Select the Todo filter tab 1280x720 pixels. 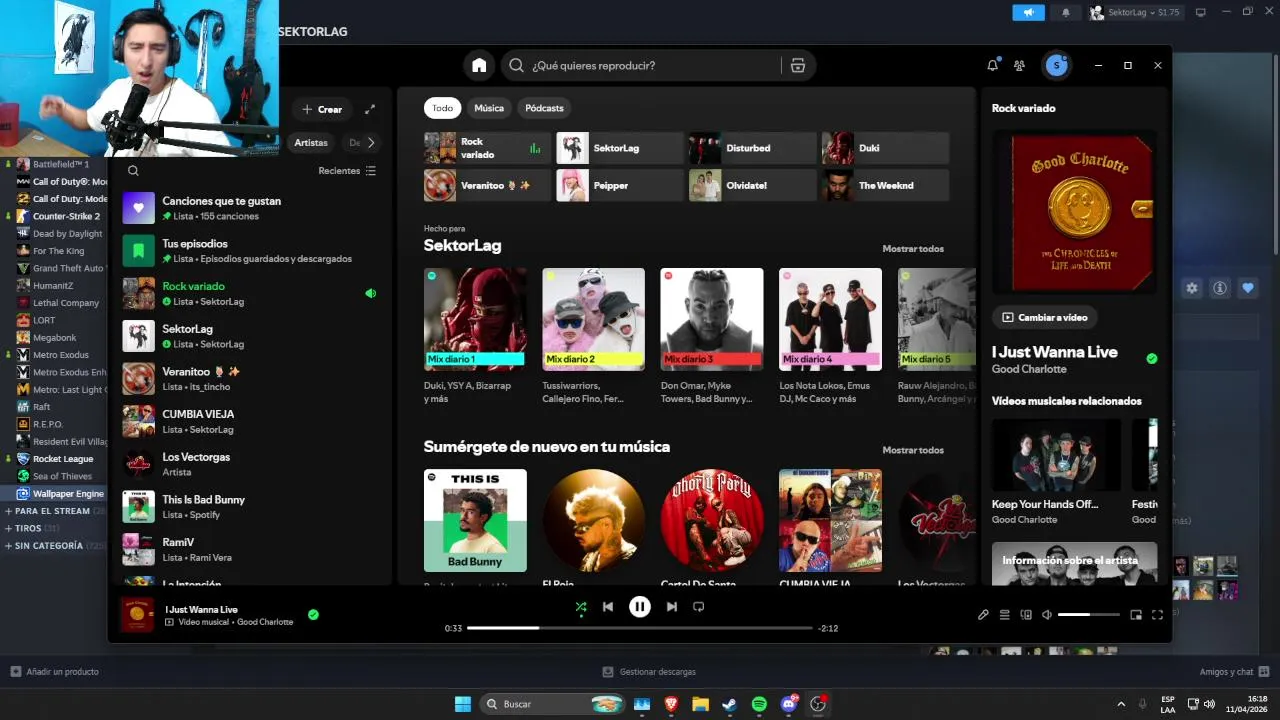click(442, 108)
